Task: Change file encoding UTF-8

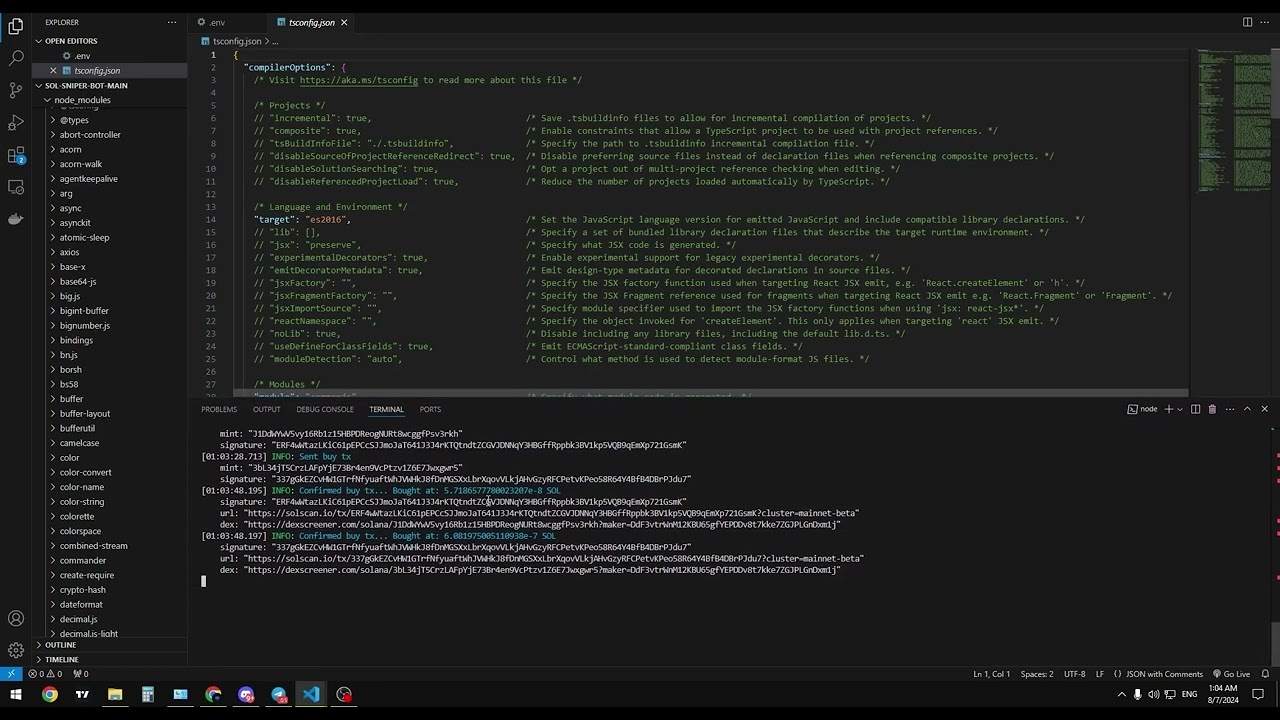Action: [x=1074, y=674]
